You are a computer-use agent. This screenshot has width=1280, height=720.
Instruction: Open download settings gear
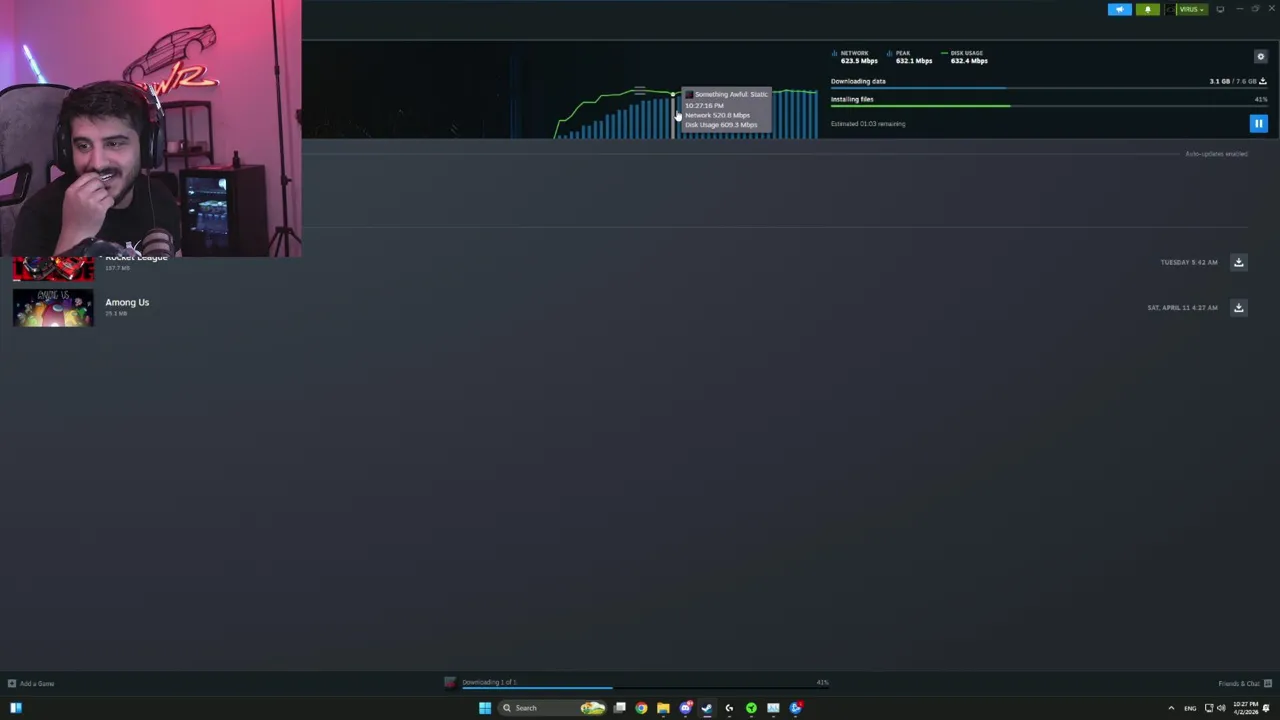1260,57
